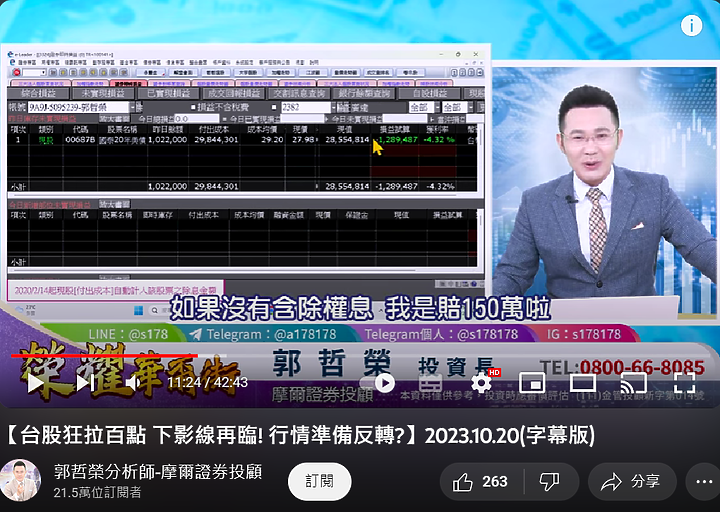The height and width of the screenshot is (512, 720).
Task: Share the video via the 分享 button
Action: point(631,481)
